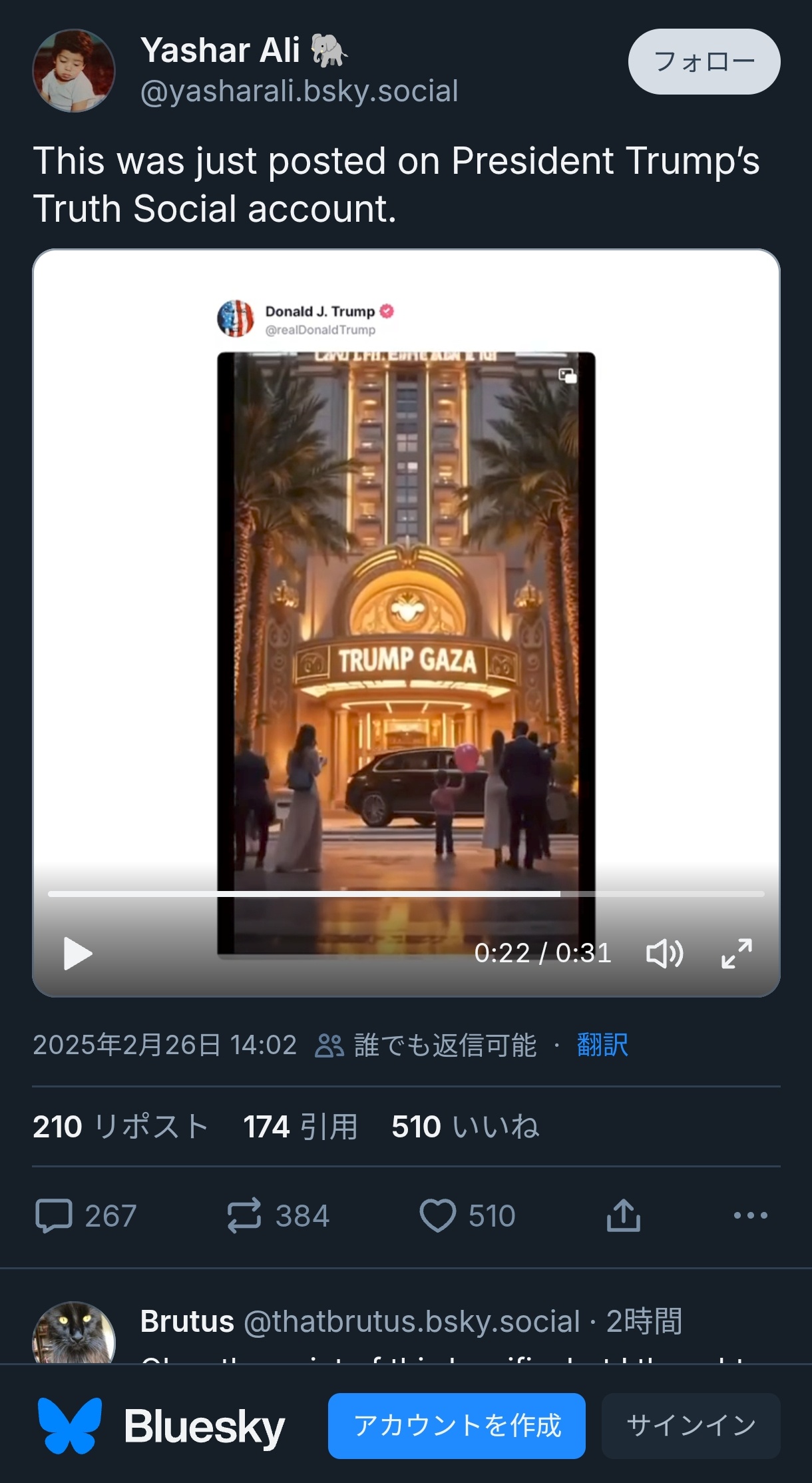The height and width of the screenshot is (1483, 812).
Task: Repost using the 384 repost icon
Action: pos(278,1216)
